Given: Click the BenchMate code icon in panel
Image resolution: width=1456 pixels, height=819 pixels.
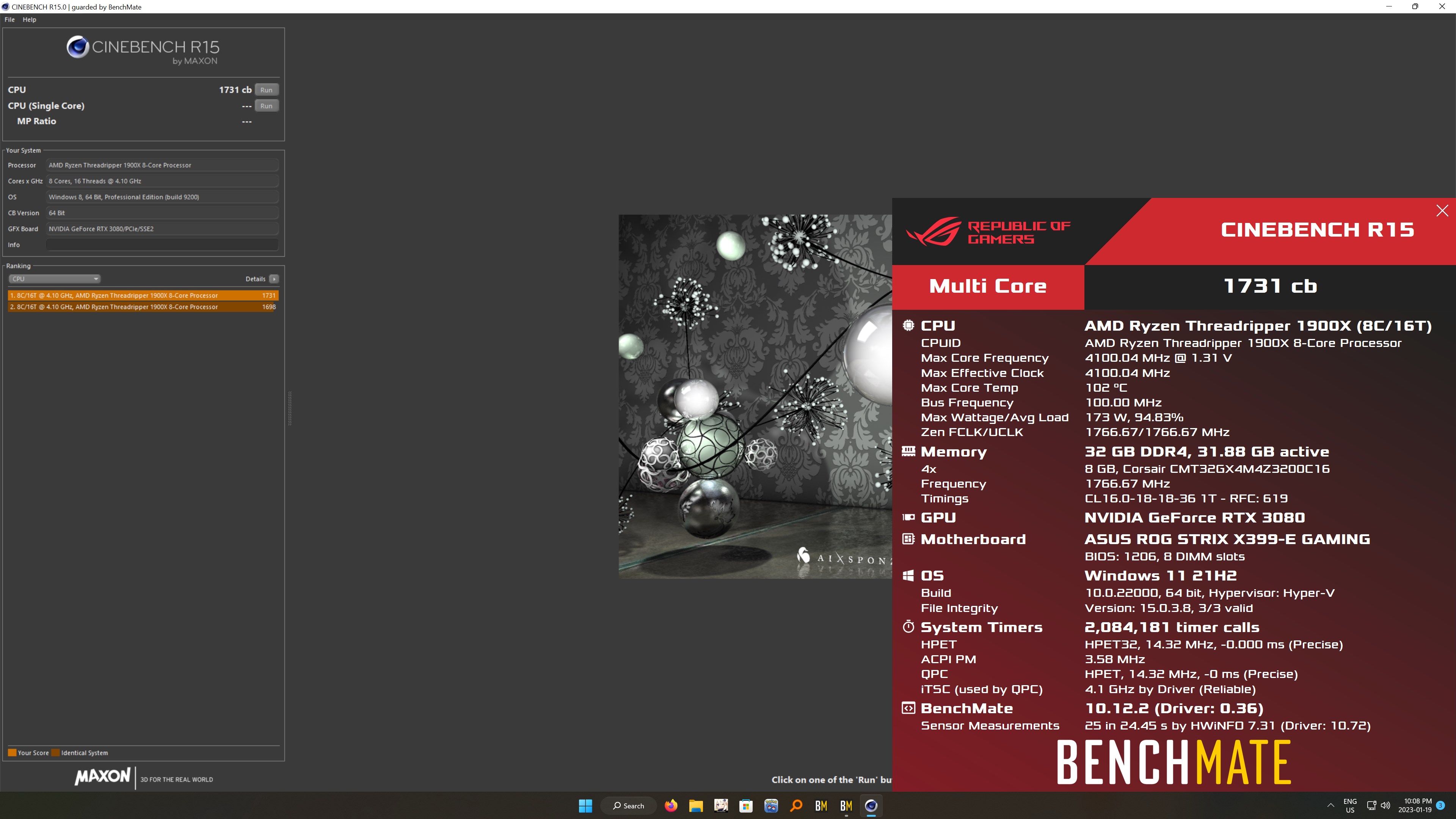Looking at the screenshot, I should pos(908,708).
